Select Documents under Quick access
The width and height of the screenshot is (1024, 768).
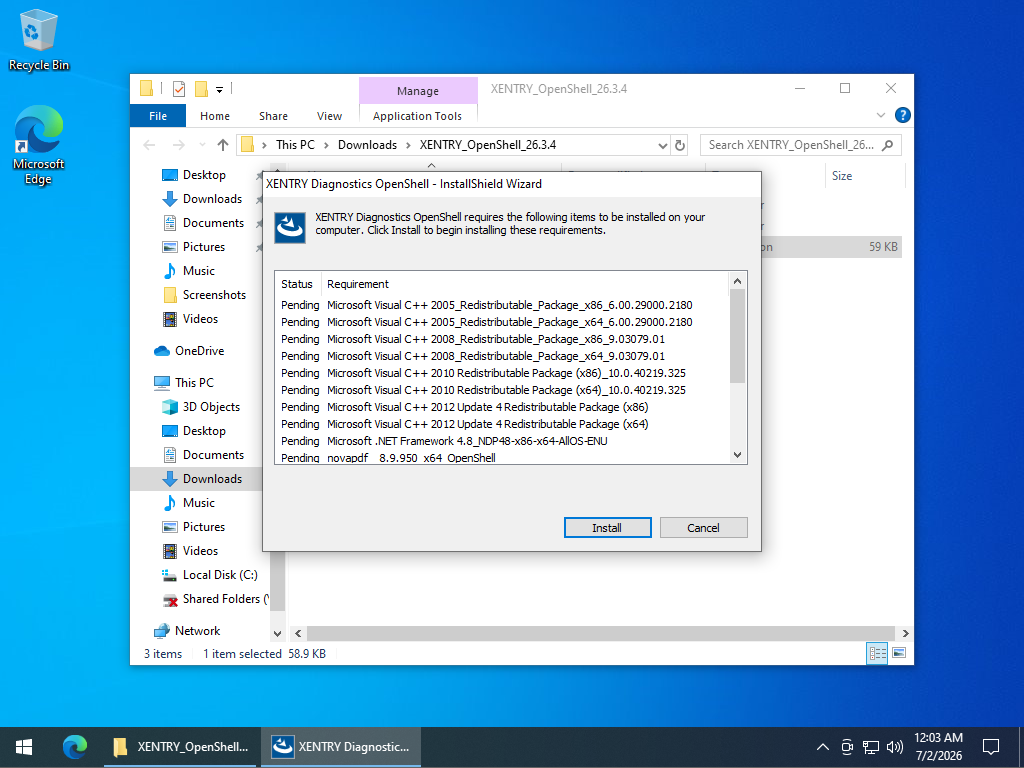click(213, 223)
